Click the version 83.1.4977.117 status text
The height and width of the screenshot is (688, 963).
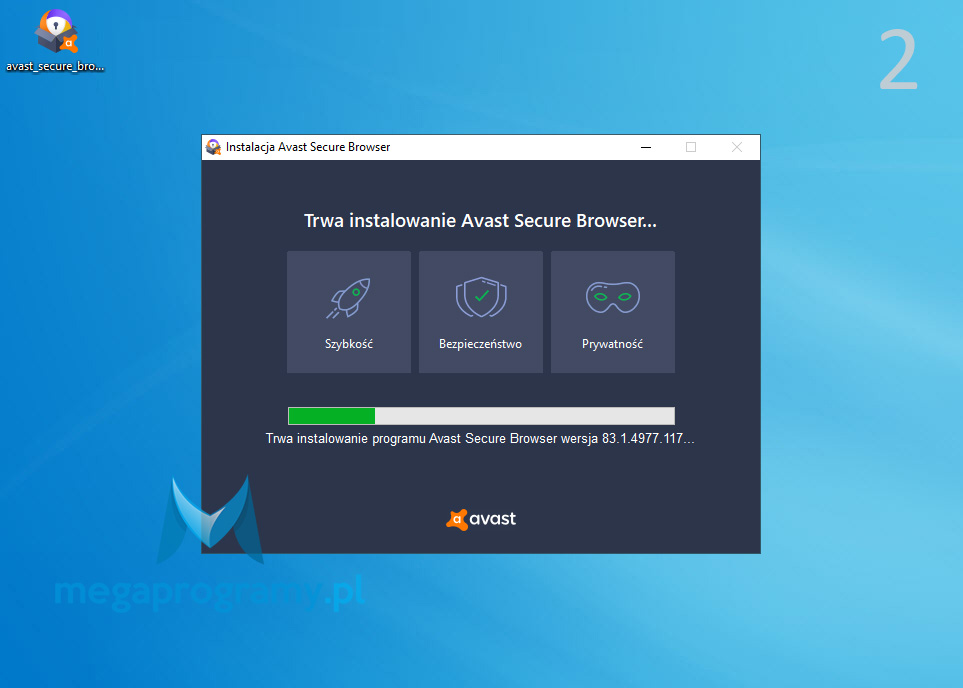[480, 439]
